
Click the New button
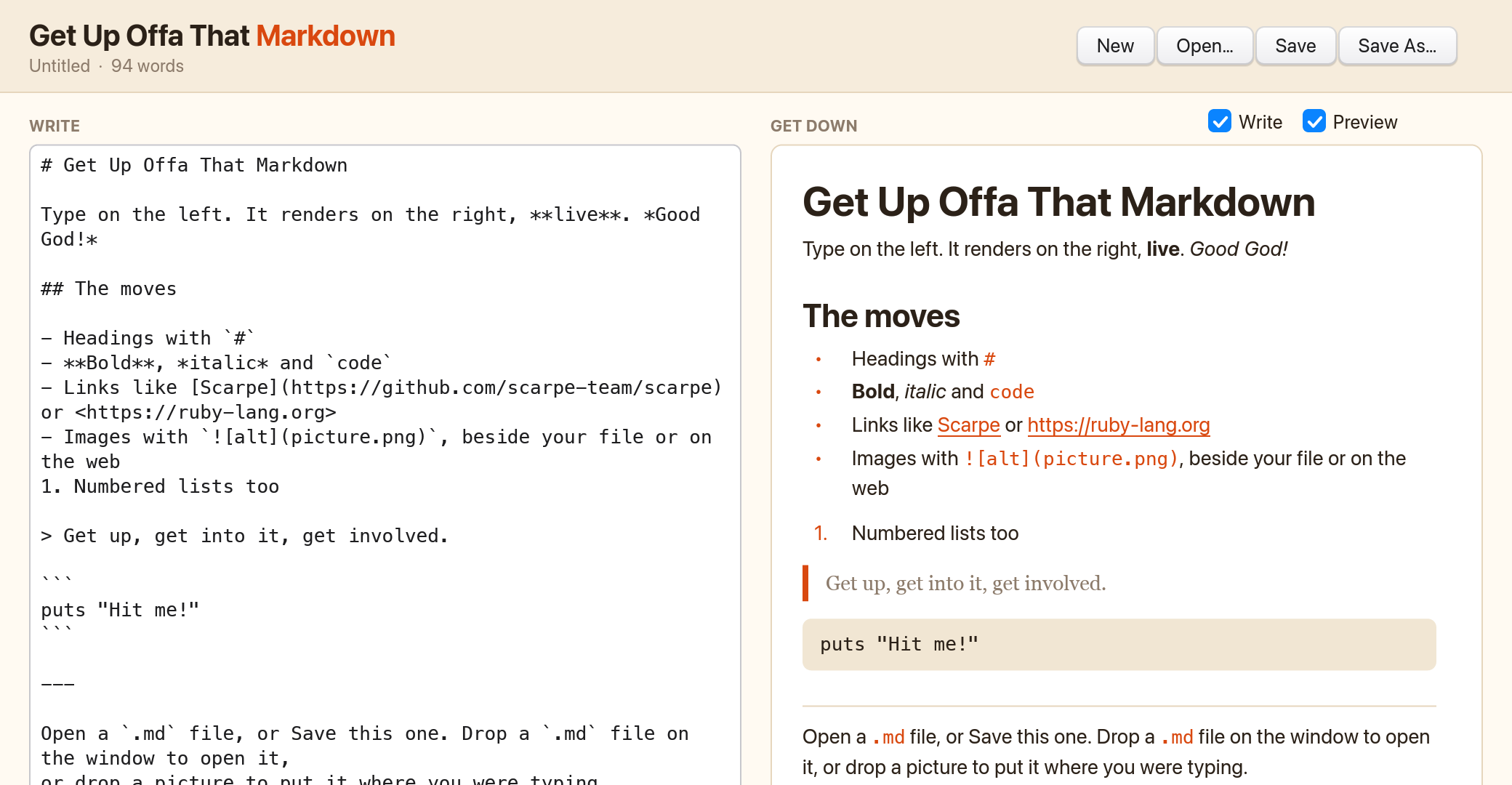1115,46
